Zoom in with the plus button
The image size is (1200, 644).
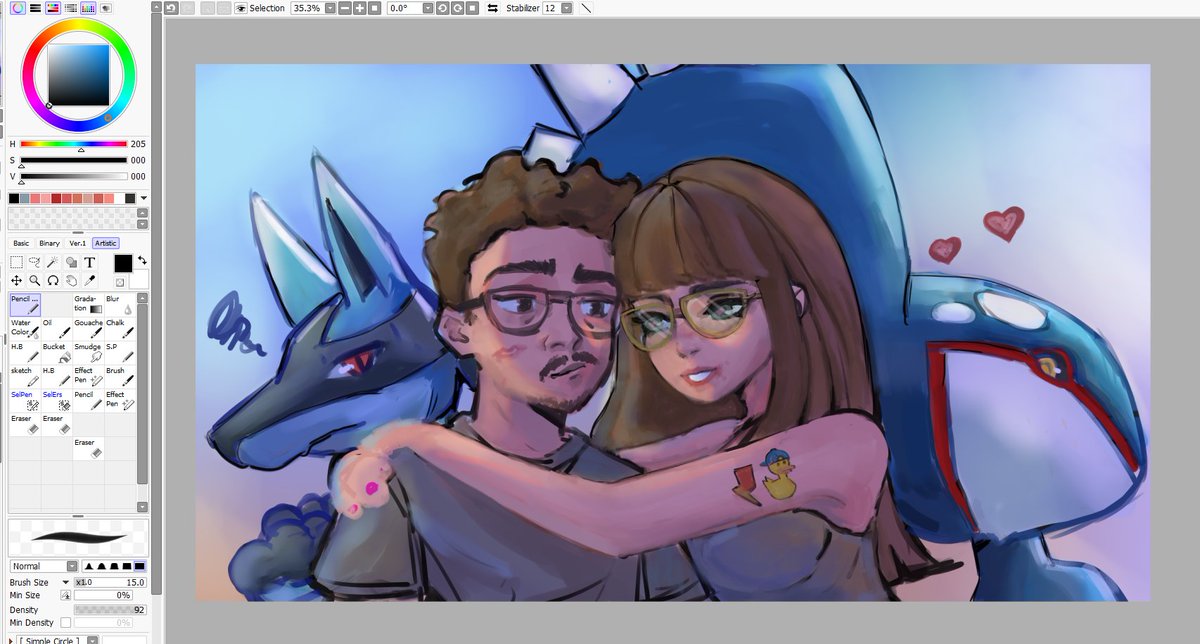359,8
